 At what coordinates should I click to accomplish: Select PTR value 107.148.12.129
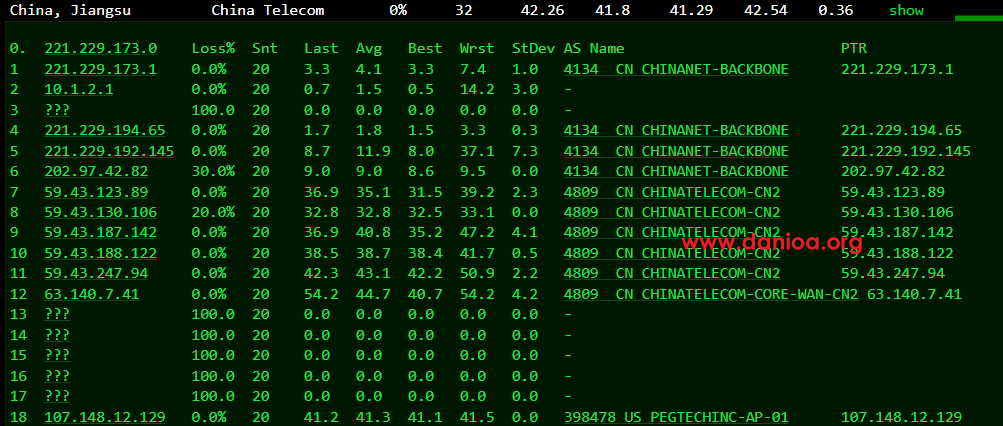(x=901, y=417)
